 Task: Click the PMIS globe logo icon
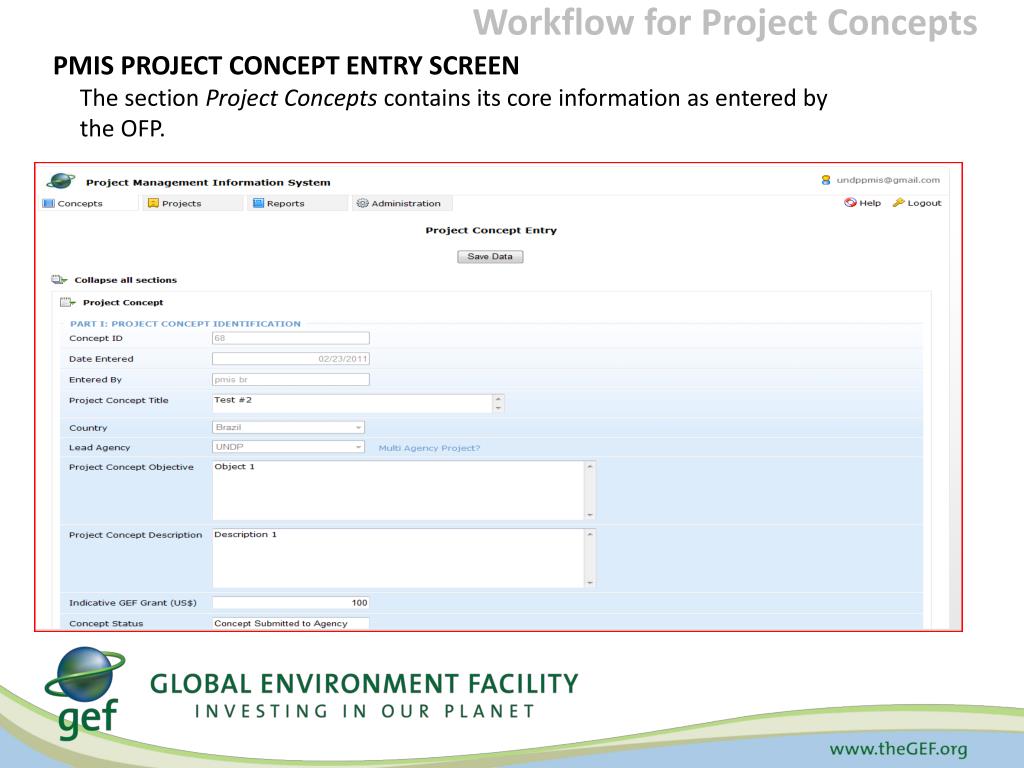point(61,181)
